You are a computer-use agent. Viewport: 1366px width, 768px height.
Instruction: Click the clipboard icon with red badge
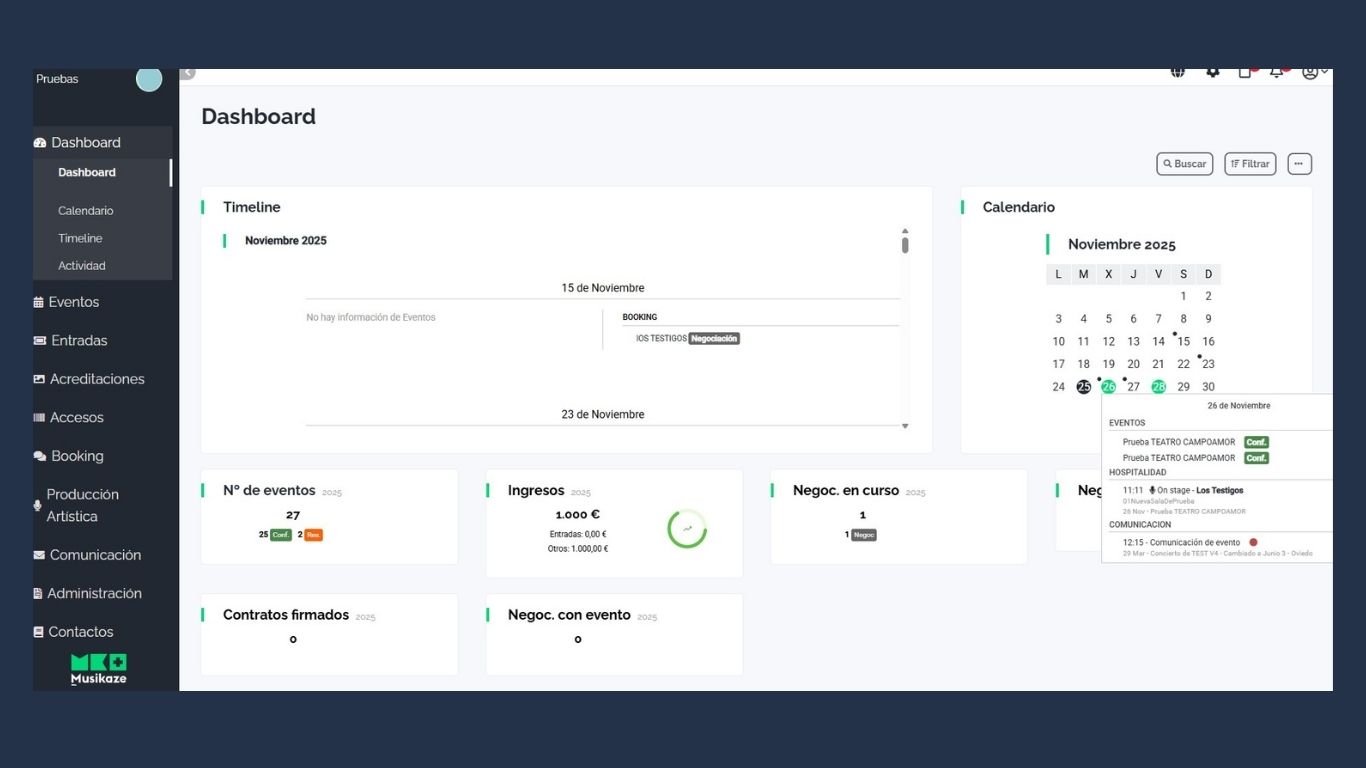click(x=1245, y=72)
